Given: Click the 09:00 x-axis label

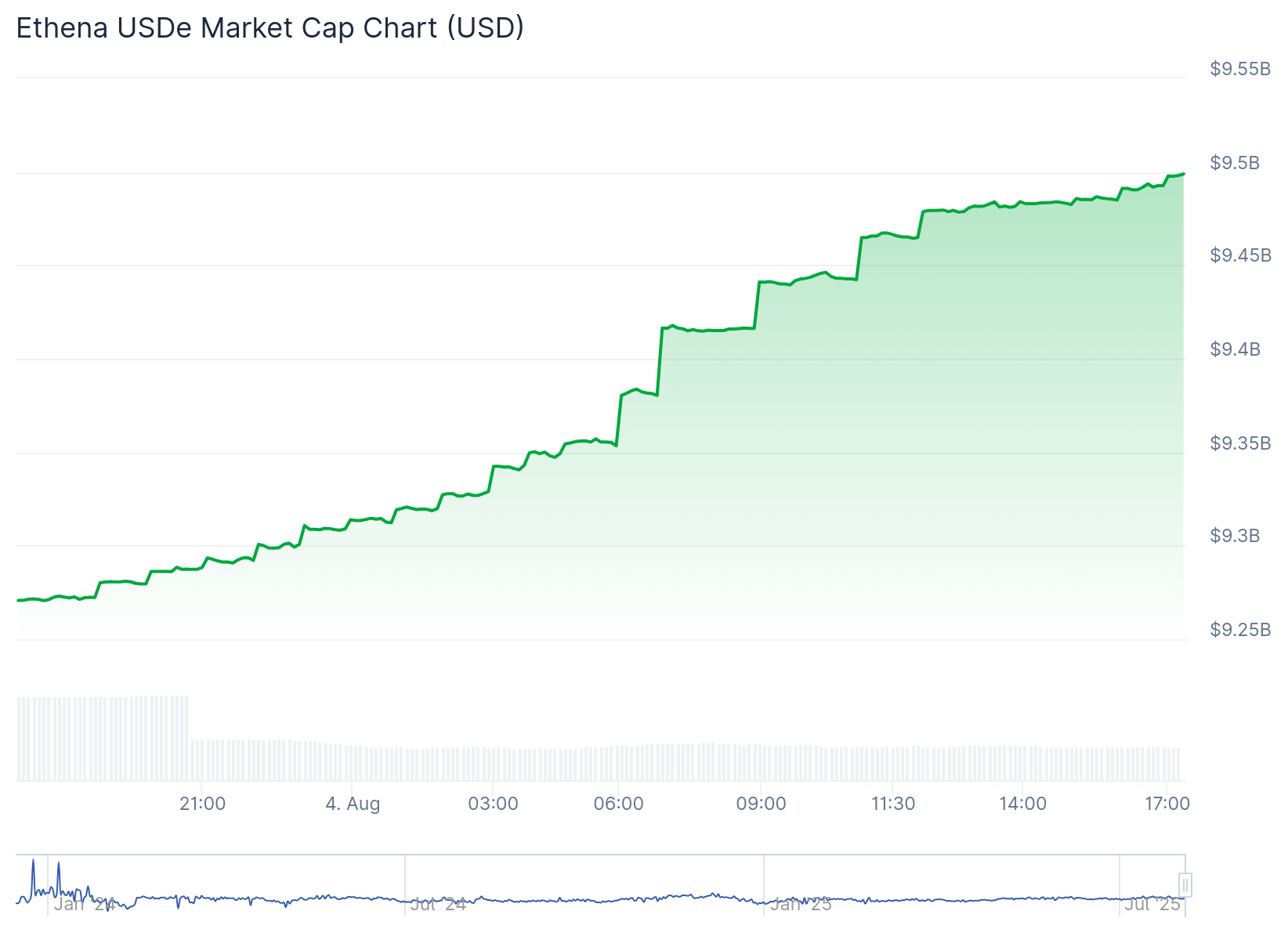Looking at the screenshot, I should [761, 804].
